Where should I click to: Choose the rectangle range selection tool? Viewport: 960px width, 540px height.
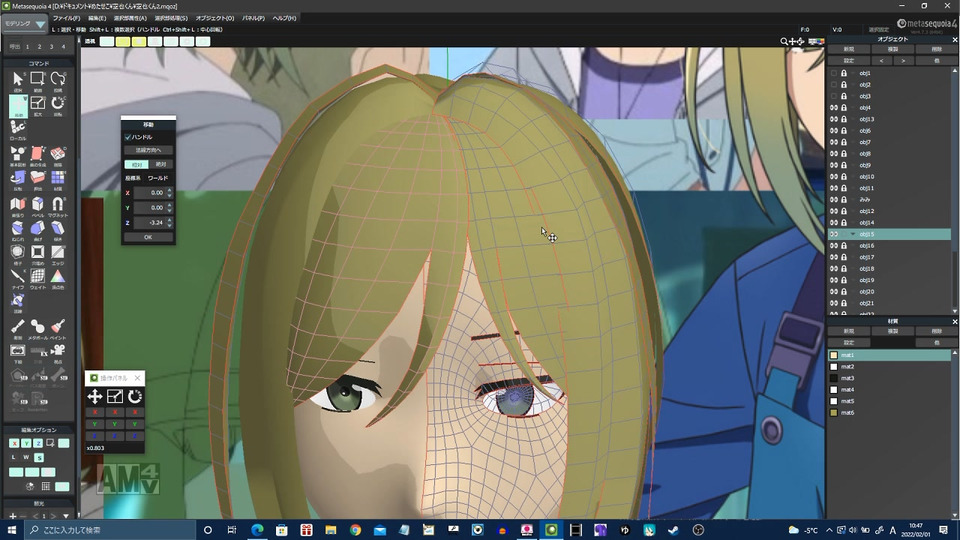tap(37, 79)
